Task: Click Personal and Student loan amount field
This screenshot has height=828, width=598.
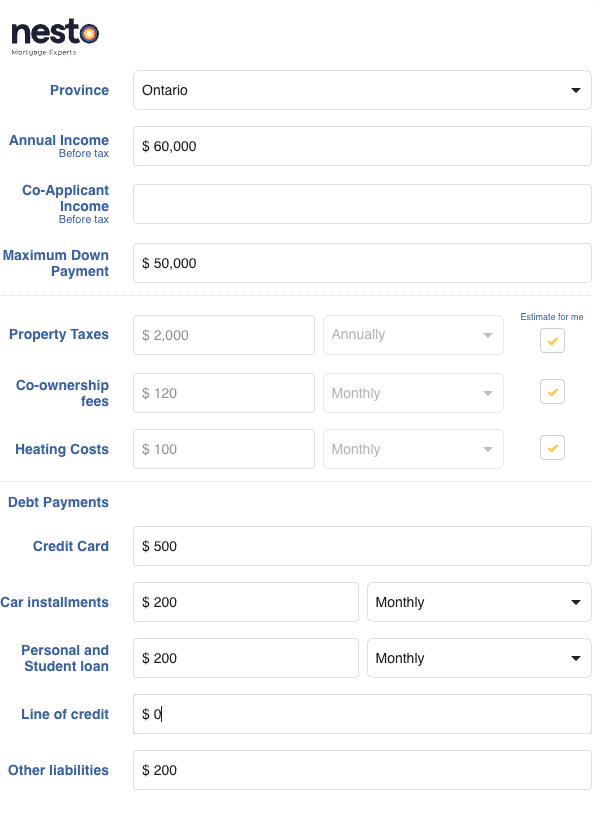Action: coord(246,658)
